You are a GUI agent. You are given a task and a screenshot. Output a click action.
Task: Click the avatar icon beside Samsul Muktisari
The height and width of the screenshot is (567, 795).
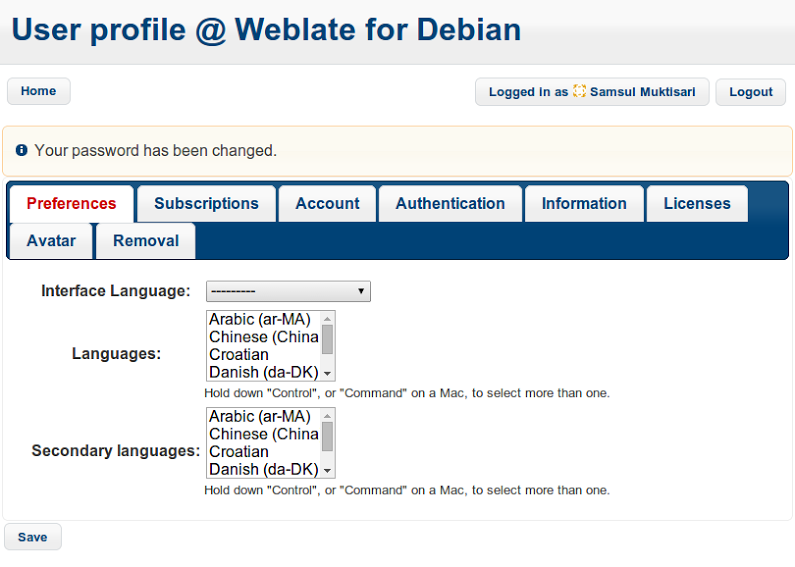click(x=579, y=92)
